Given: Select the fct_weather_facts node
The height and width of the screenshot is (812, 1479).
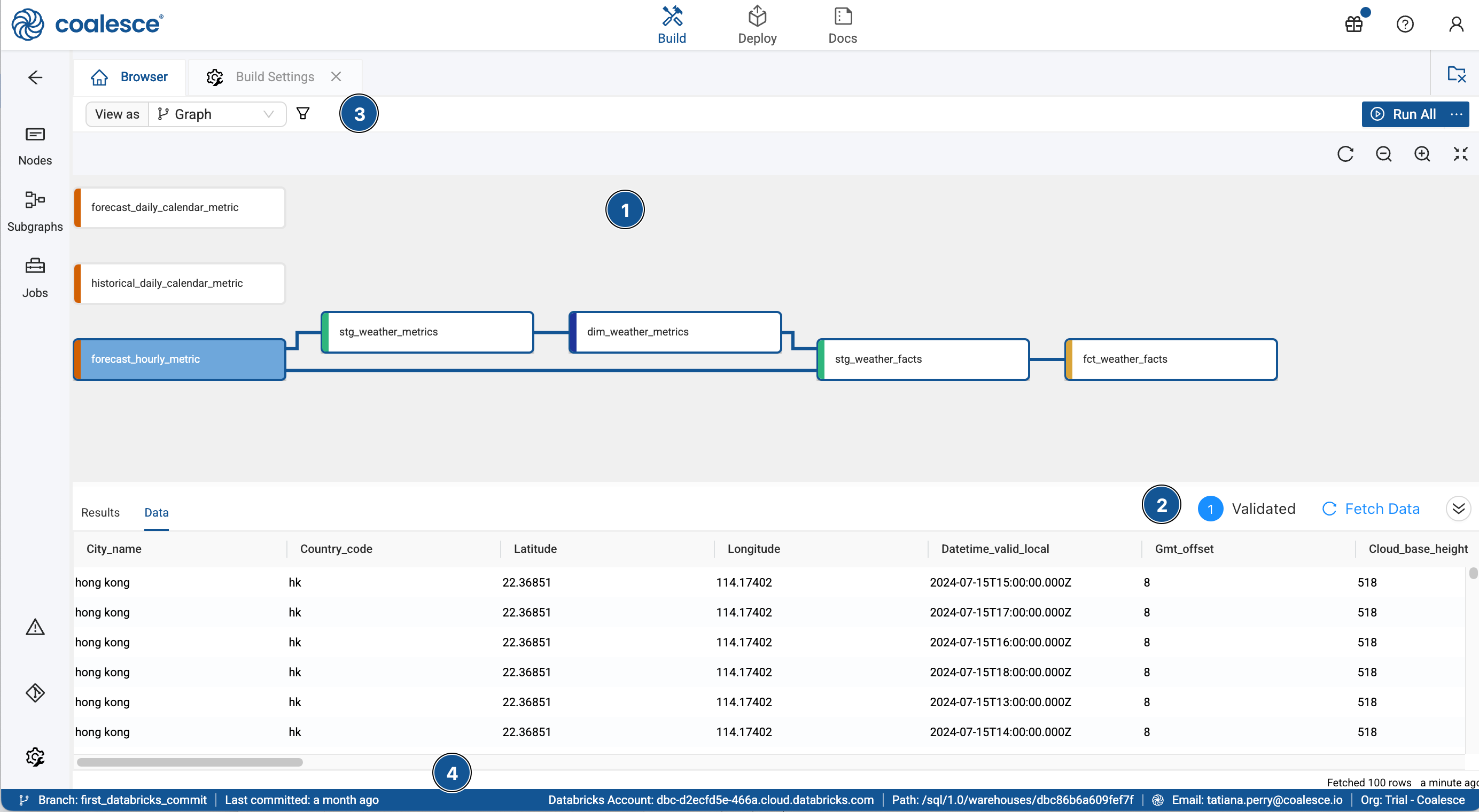Looking at the screenshot, I should click(1171, 359).
